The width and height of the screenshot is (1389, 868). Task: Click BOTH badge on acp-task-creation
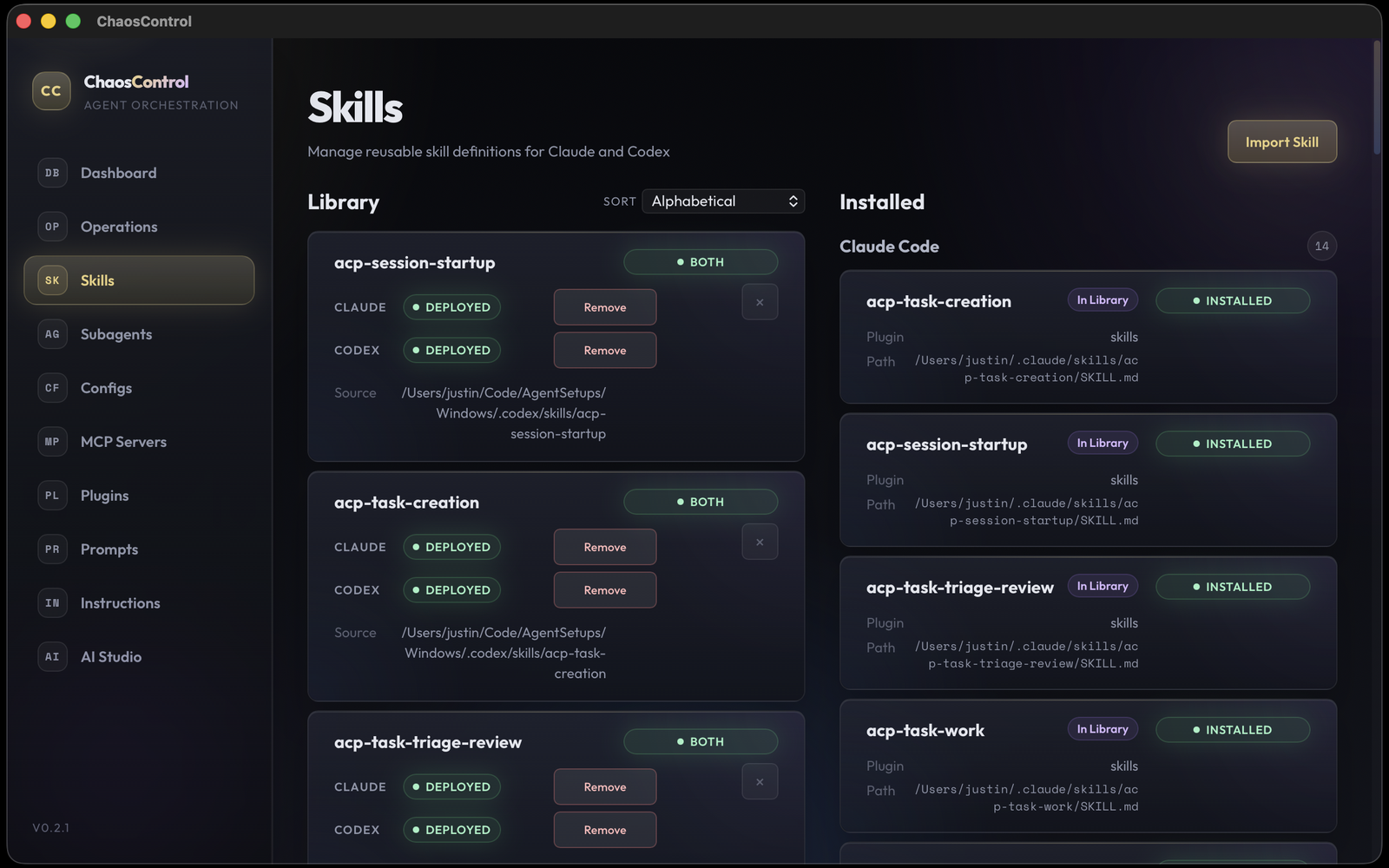coord(701,502)
